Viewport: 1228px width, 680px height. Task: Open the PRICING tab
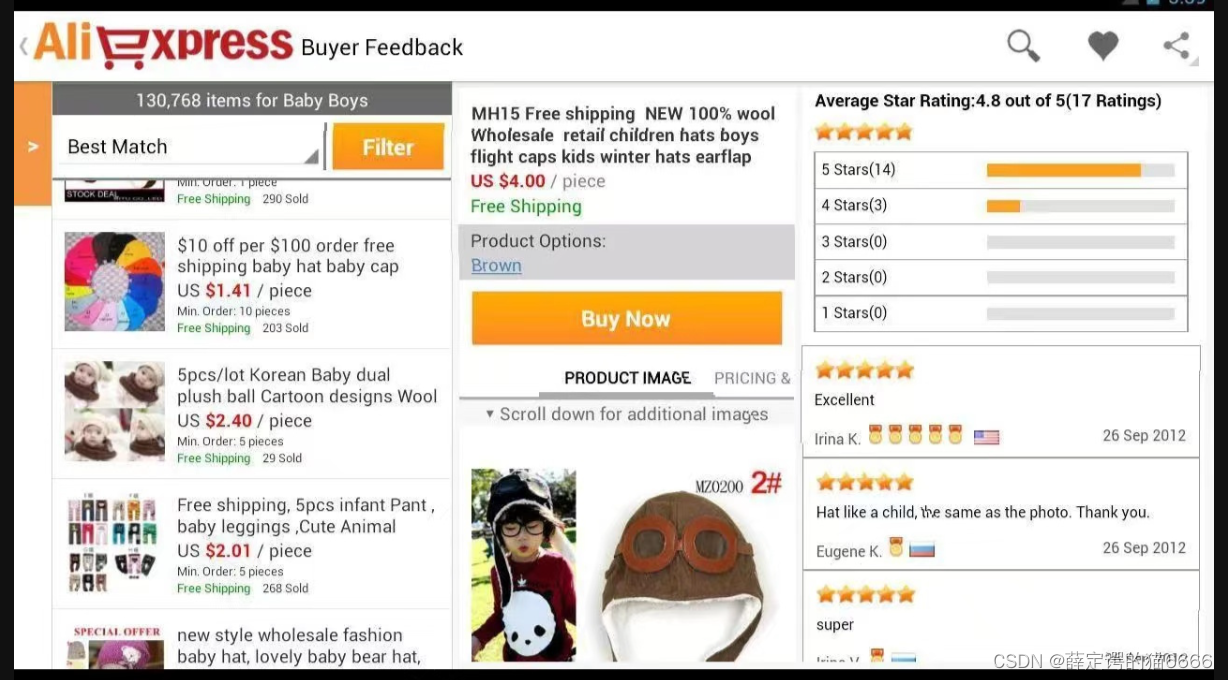point(752,378)
